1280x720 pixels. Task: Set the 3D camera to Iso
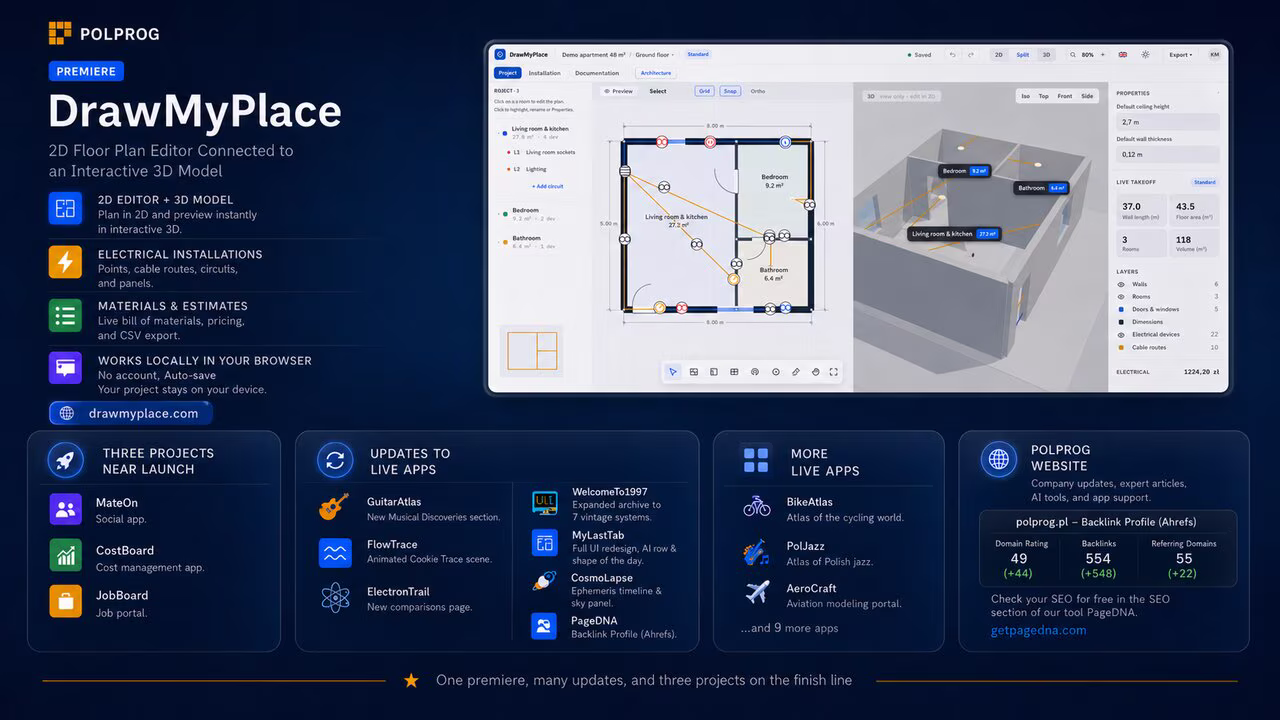coord(1025,96)
